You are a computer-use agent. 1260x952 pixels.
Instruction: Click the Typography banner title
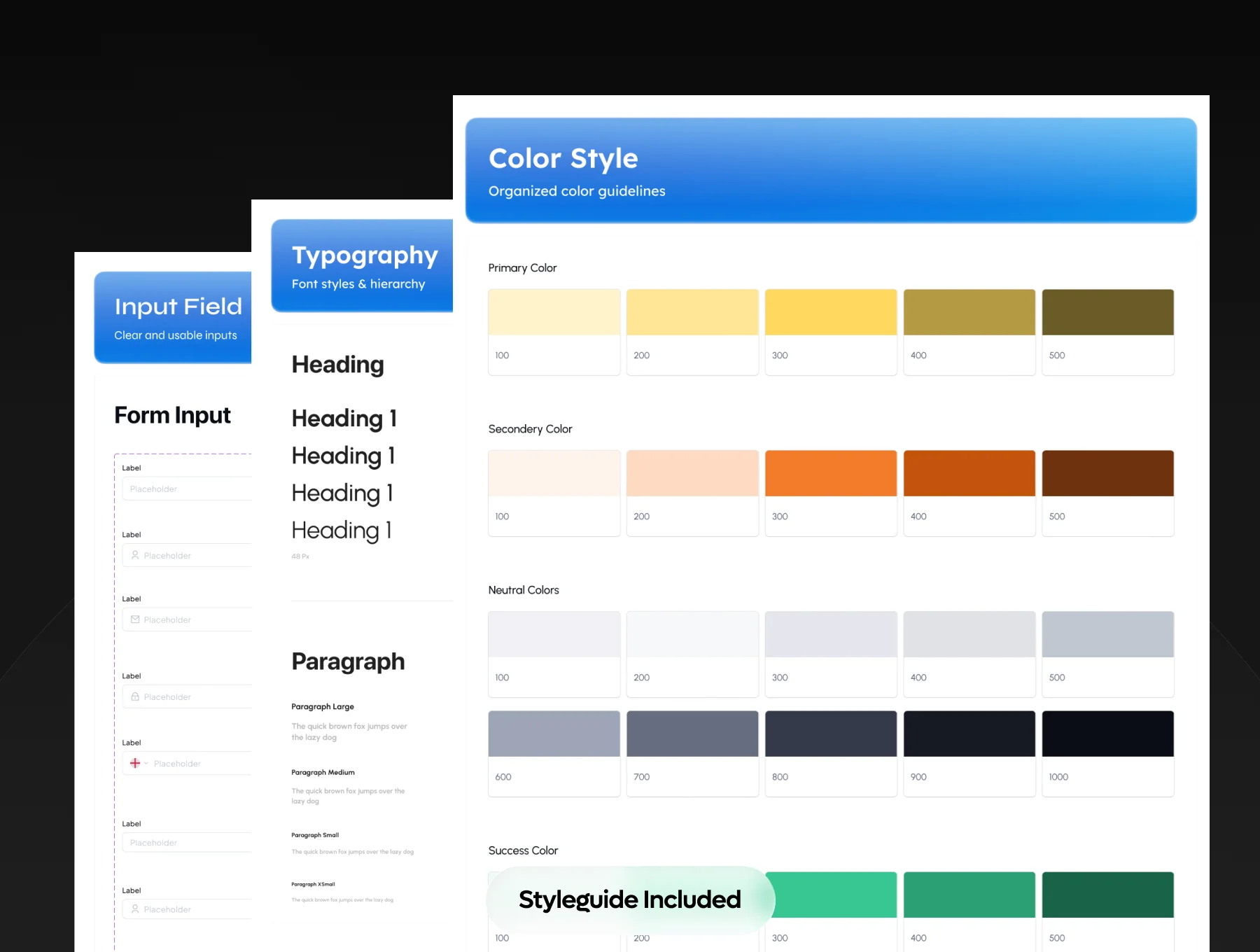[365, 255]
